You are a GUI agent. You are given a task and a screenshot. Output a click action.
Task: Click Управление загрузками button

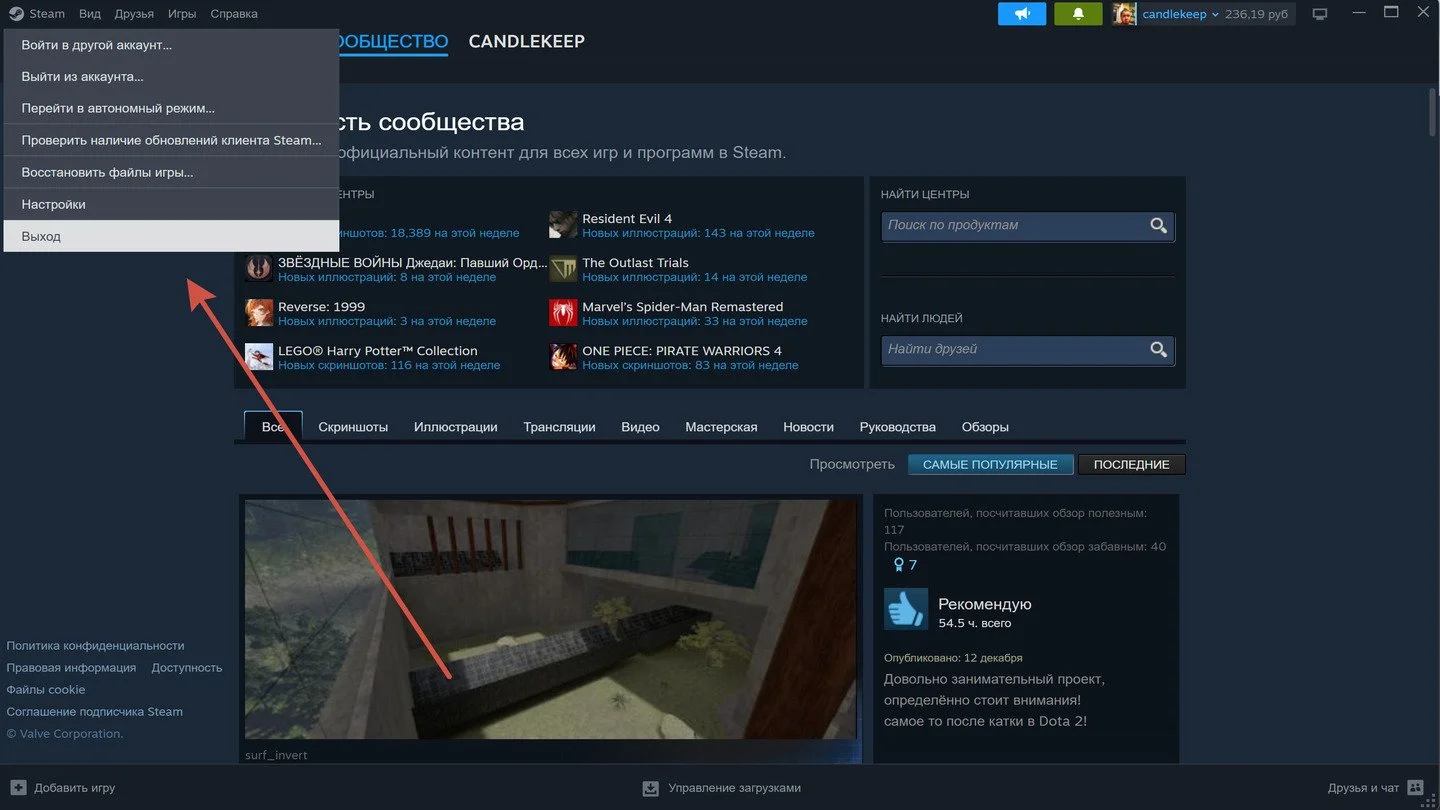coord(721,788)
